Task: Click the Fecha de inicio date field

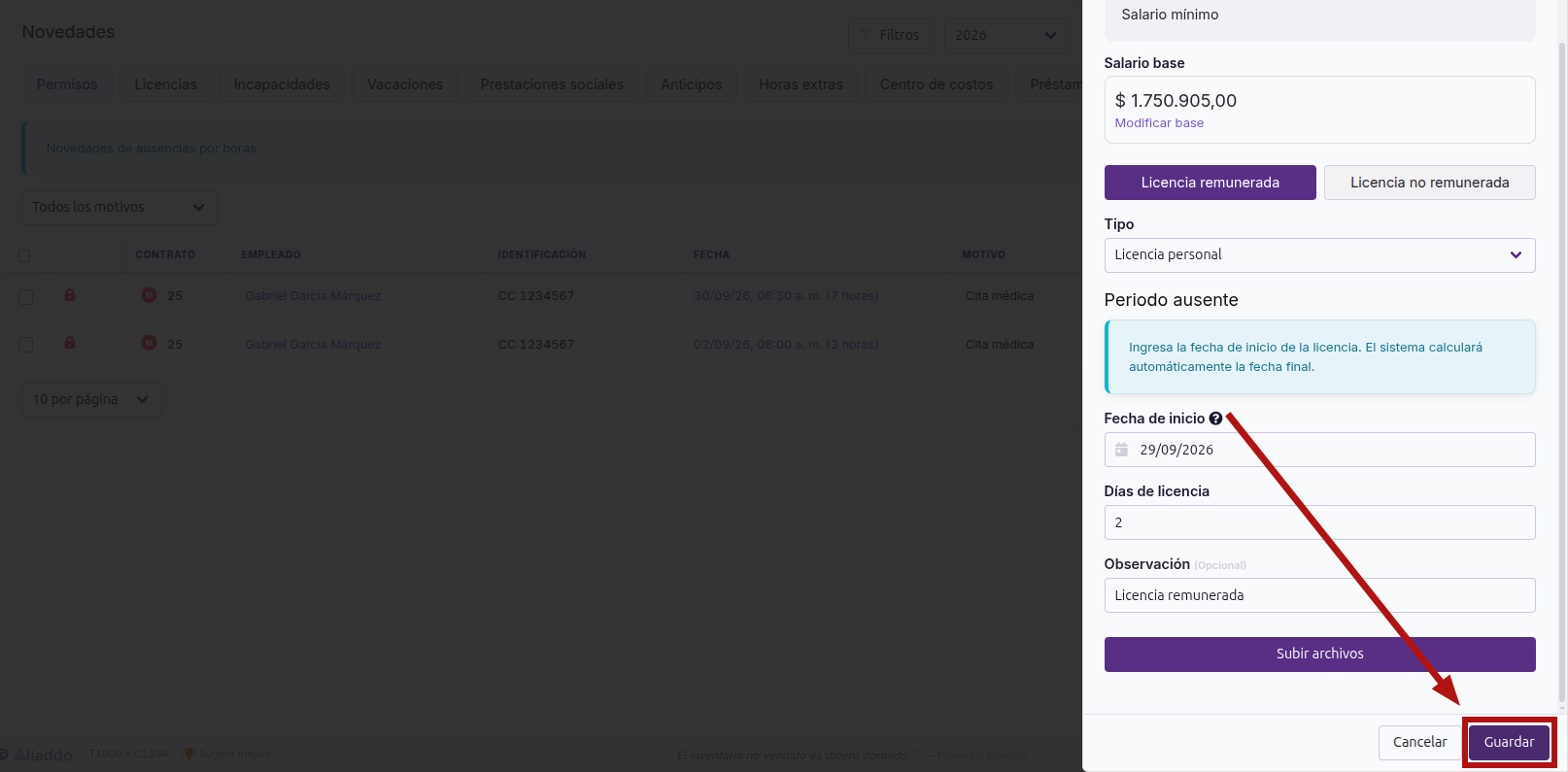Action: (x=1319, y=450)
